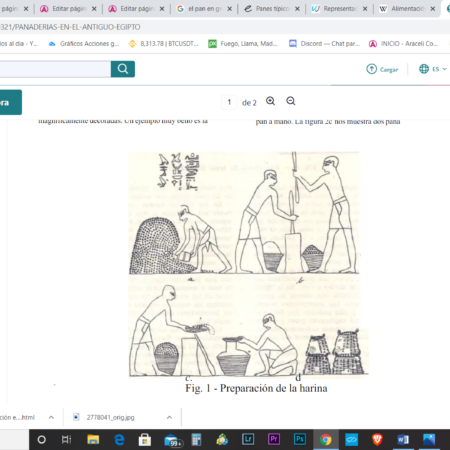Click the teal magnifier search button
The height and width of the screenshot is (450, 450).
click(x=123, y=69)
